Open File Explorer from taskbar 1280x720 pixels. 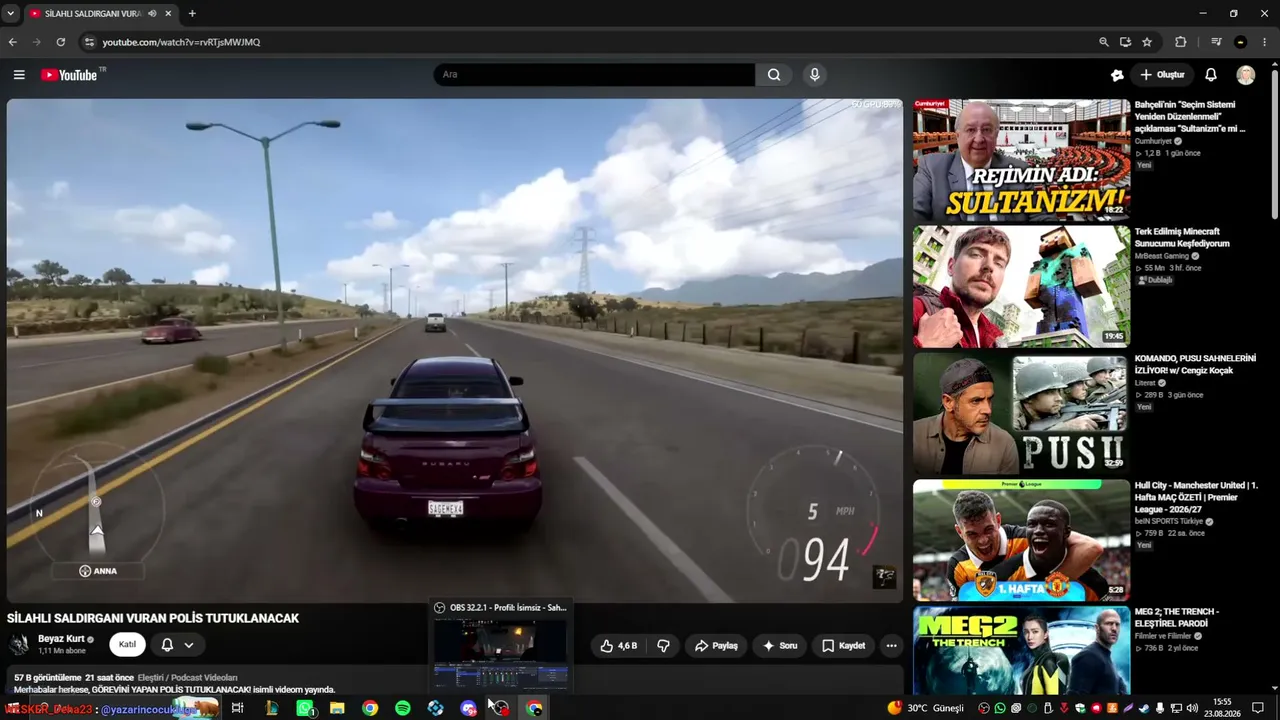[337, 708]
